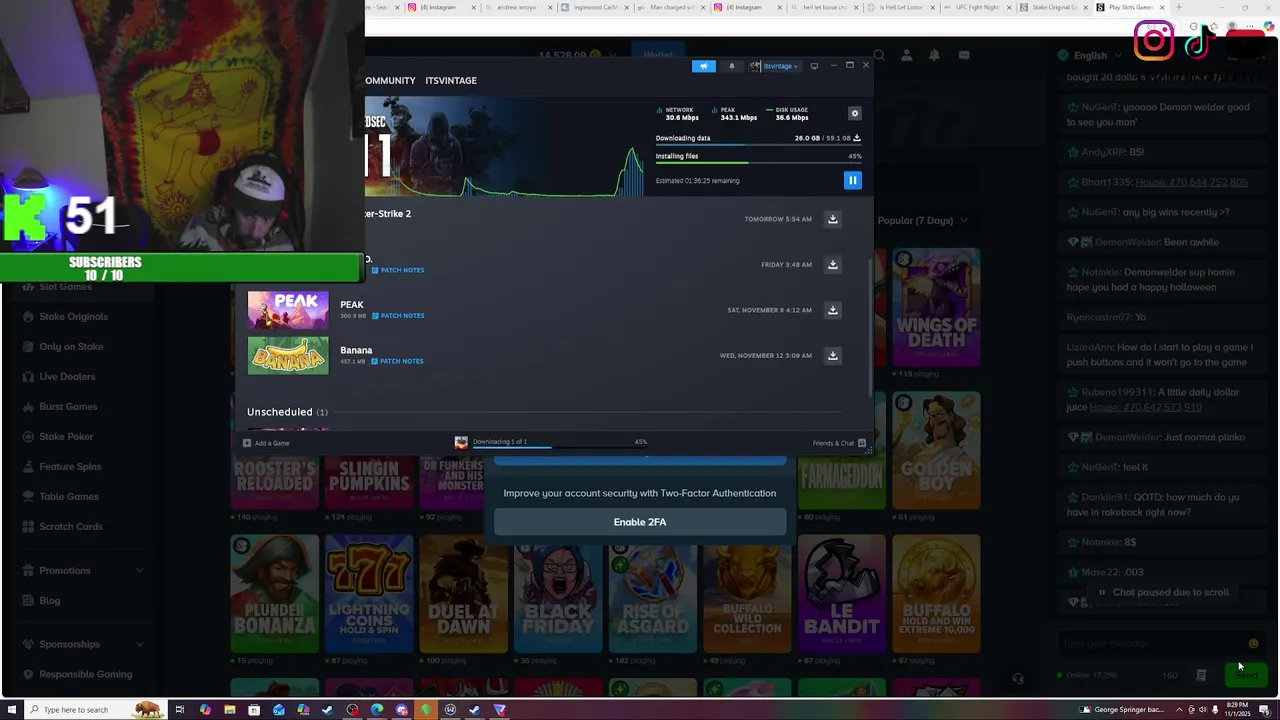The image size is (1280, 720).
Task: Click the Installing files progress bar
Action: click(758, 162)
